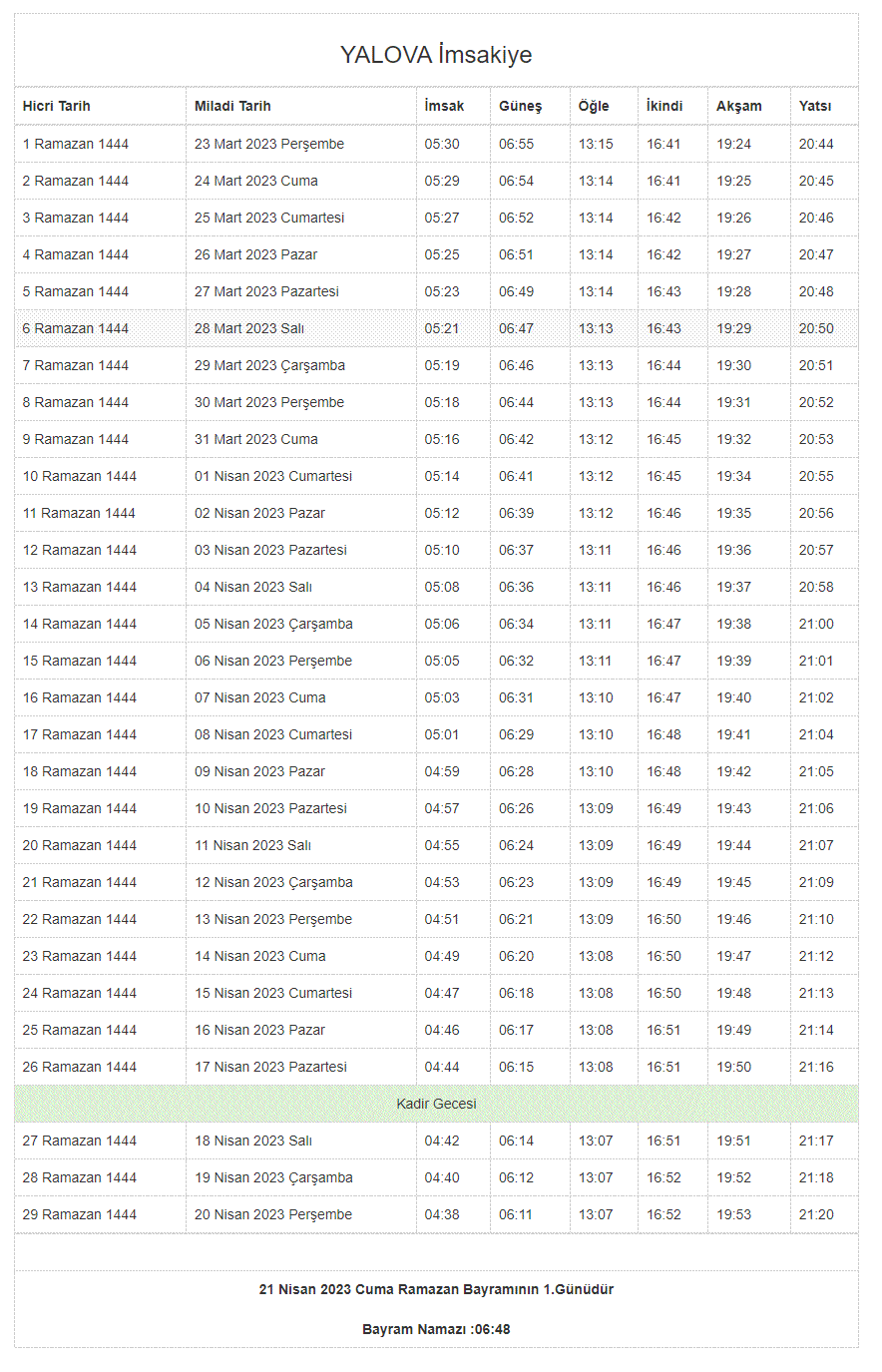The width and height of the screenshot is (882, 1372).
Task: Click the 28 Mart 2023 Salı date cell
Action: (x=249, y=328)
